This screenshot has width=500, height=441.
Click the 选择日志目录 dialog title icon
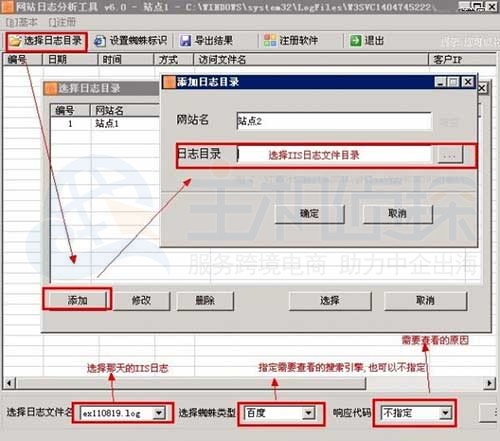click(x=51, y=89)
